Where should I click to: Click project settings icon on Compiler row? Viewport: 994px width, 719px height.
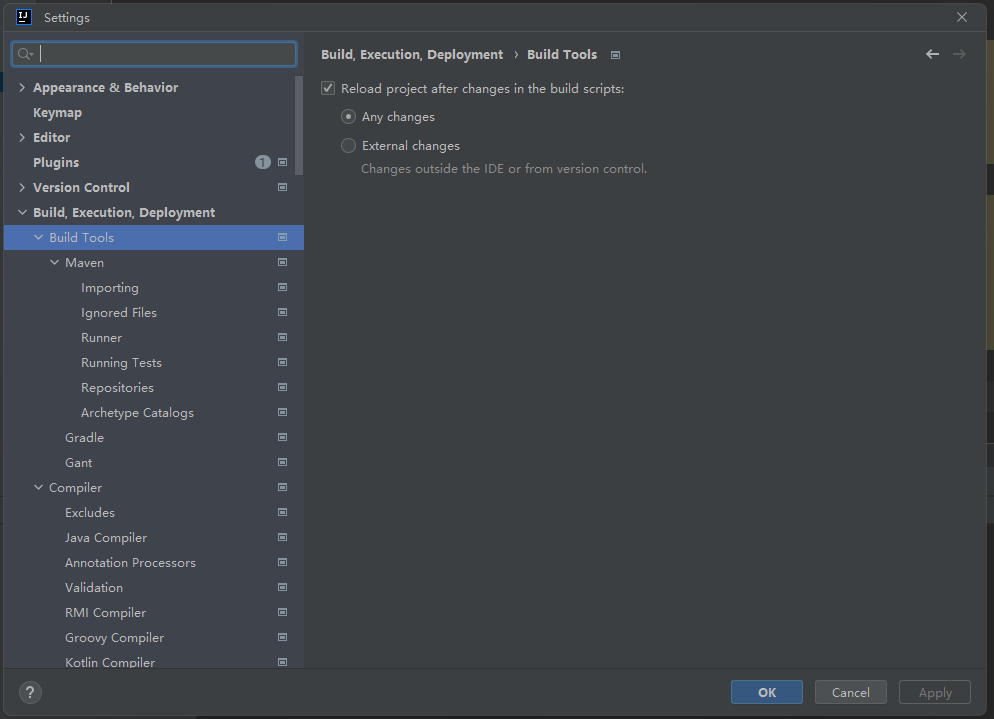(283, 487)
